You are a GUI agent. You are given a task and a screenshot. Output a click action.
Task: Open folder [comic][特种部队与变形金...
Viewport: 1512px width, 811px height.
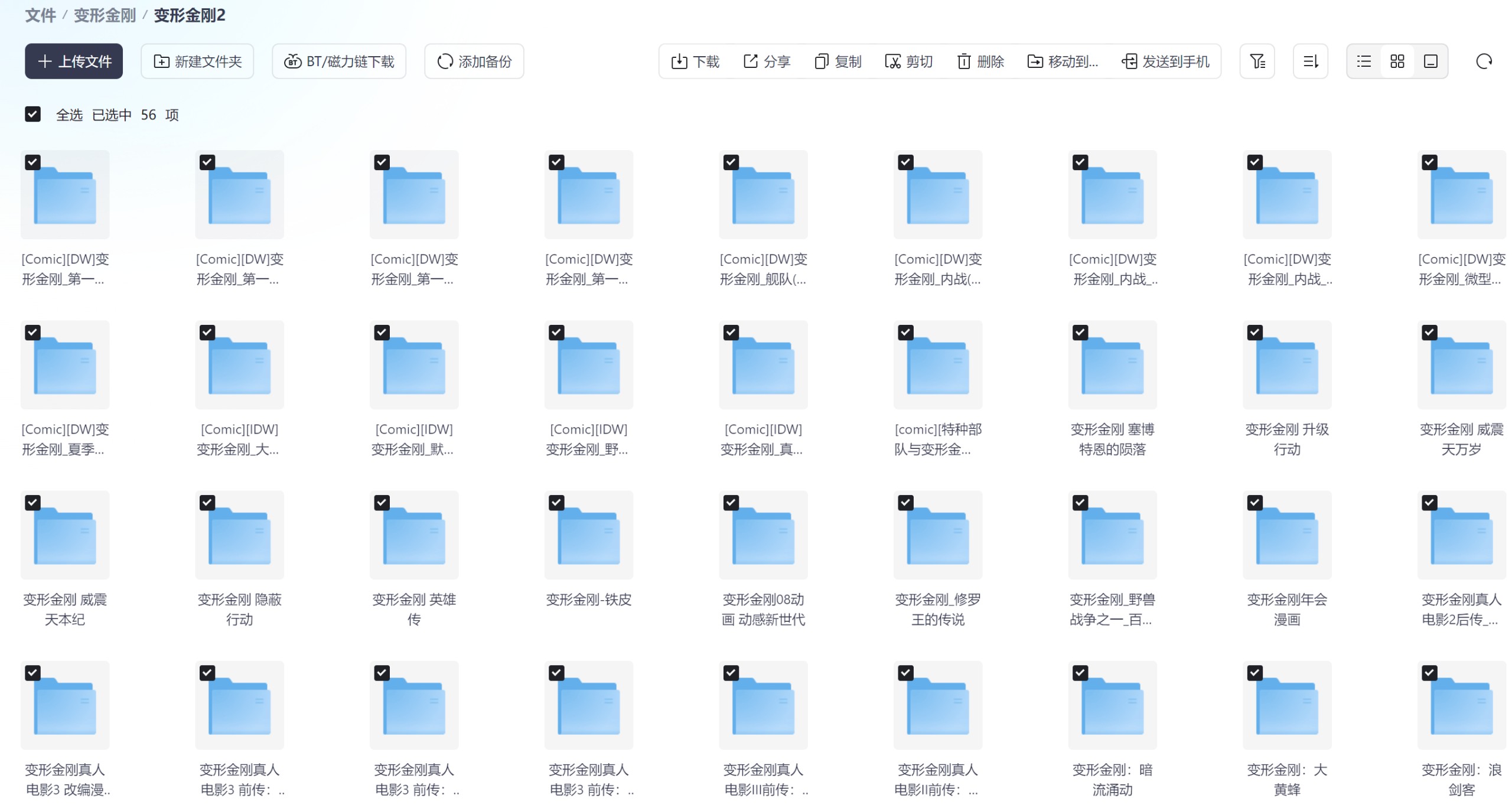tap(938, 365)
